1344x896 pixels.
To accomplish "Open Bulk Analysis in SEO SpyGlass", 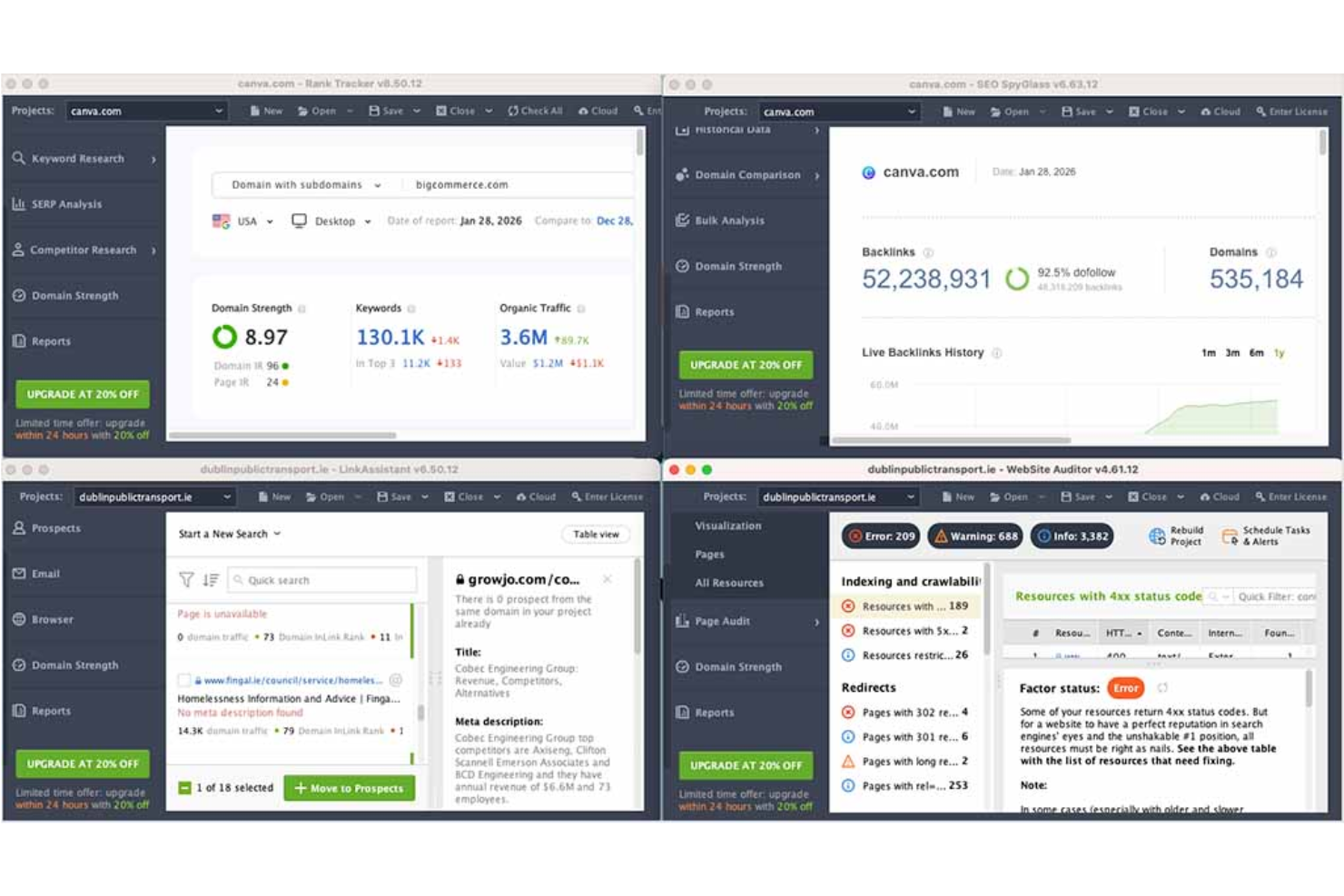I will tap(730, 220).
